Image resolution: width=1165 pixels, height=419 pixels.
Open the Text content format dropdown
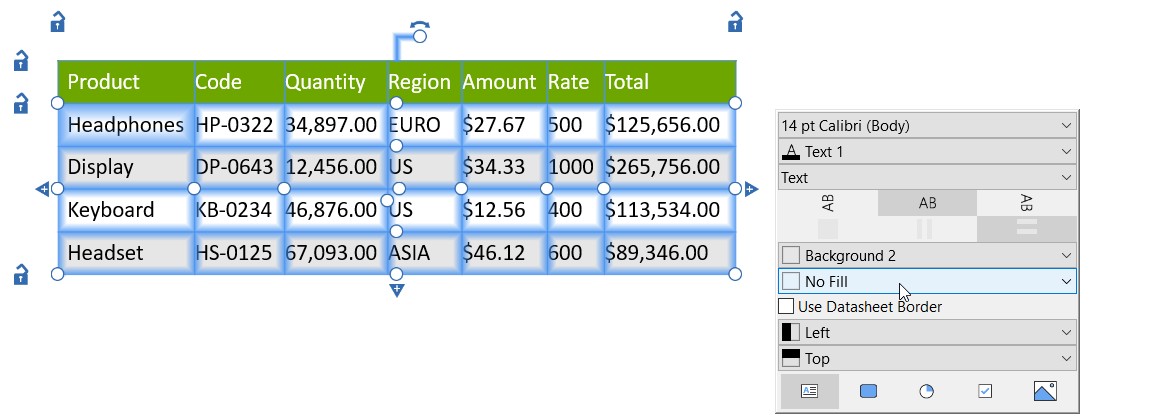pyautogui.click(x=927, y=178)
